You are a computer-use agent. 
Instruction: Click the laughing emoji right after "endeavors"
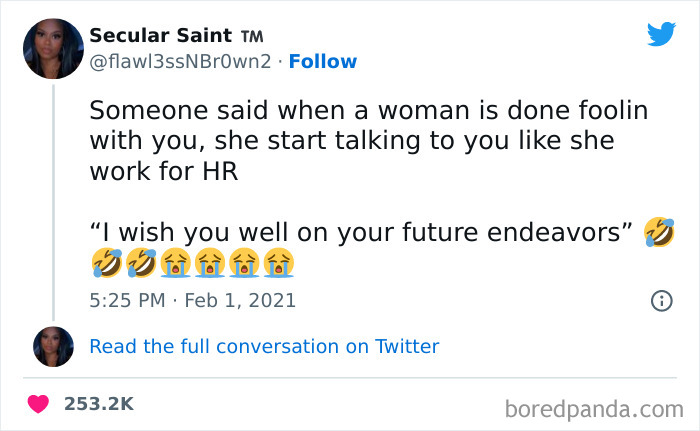click(x=660, y=233)
